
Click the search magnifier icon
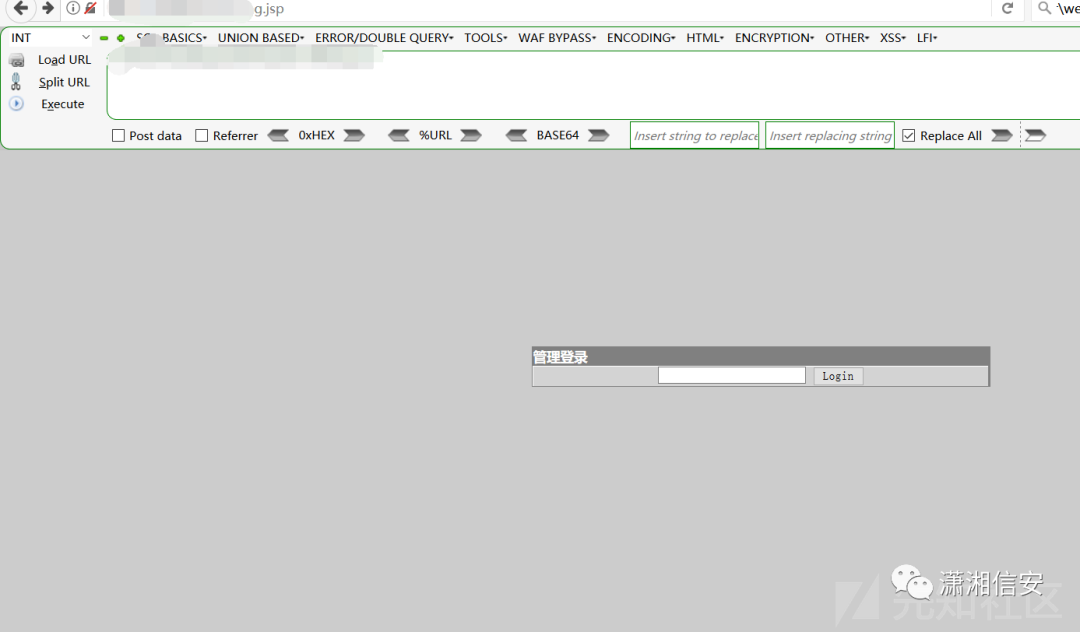(x=1044, y=8)
